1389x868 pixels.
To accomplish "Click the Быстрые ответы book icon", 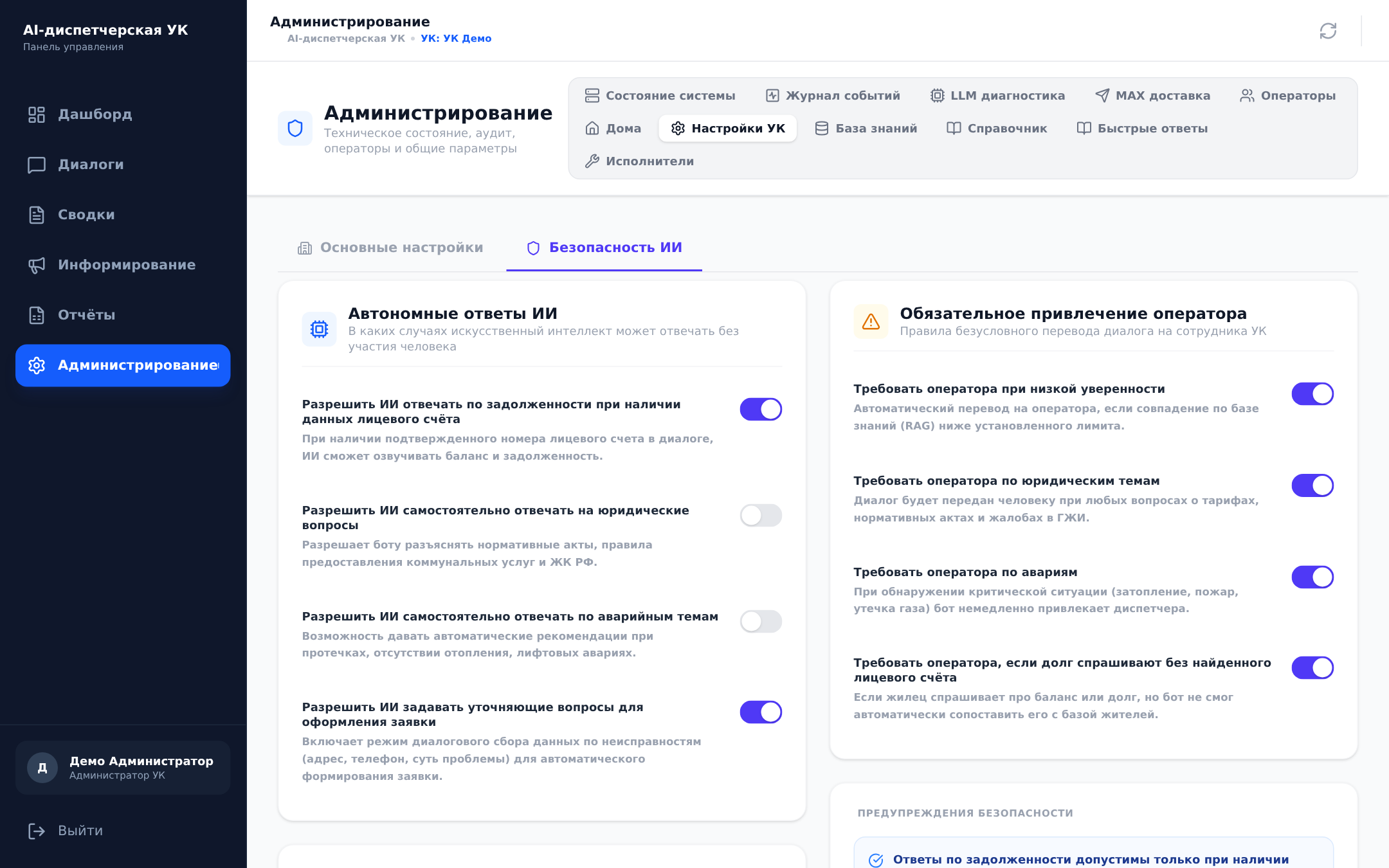I will (1084, 129).
